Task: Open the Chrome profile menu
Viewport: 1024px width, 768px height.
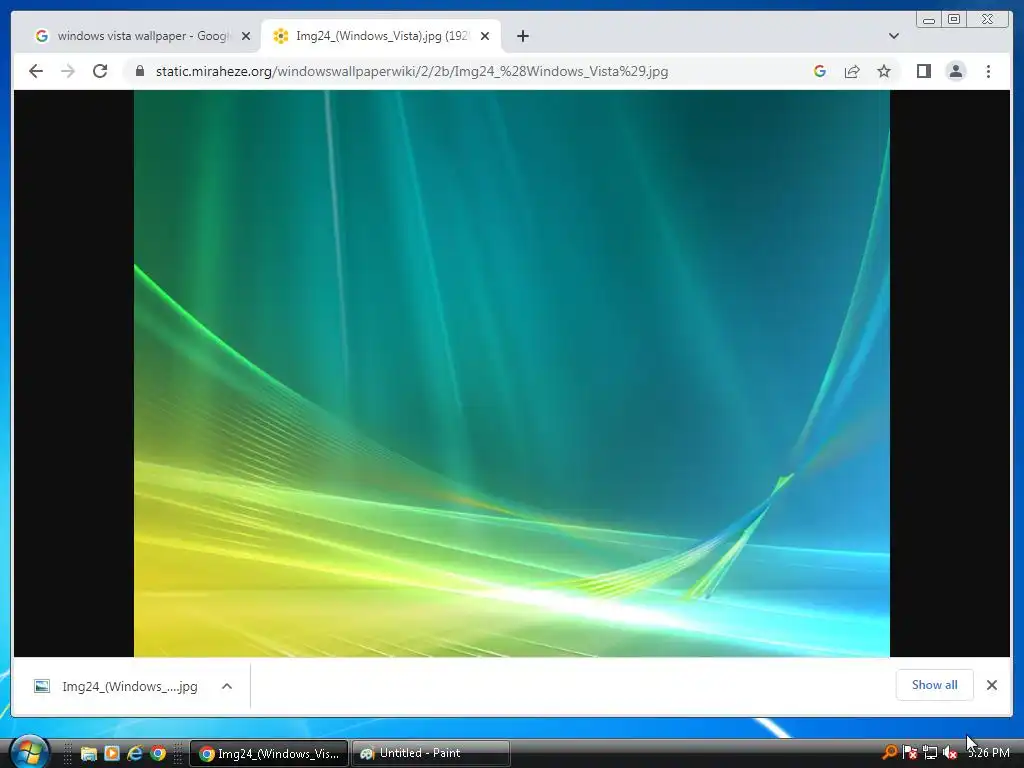Action: point(955,71)
